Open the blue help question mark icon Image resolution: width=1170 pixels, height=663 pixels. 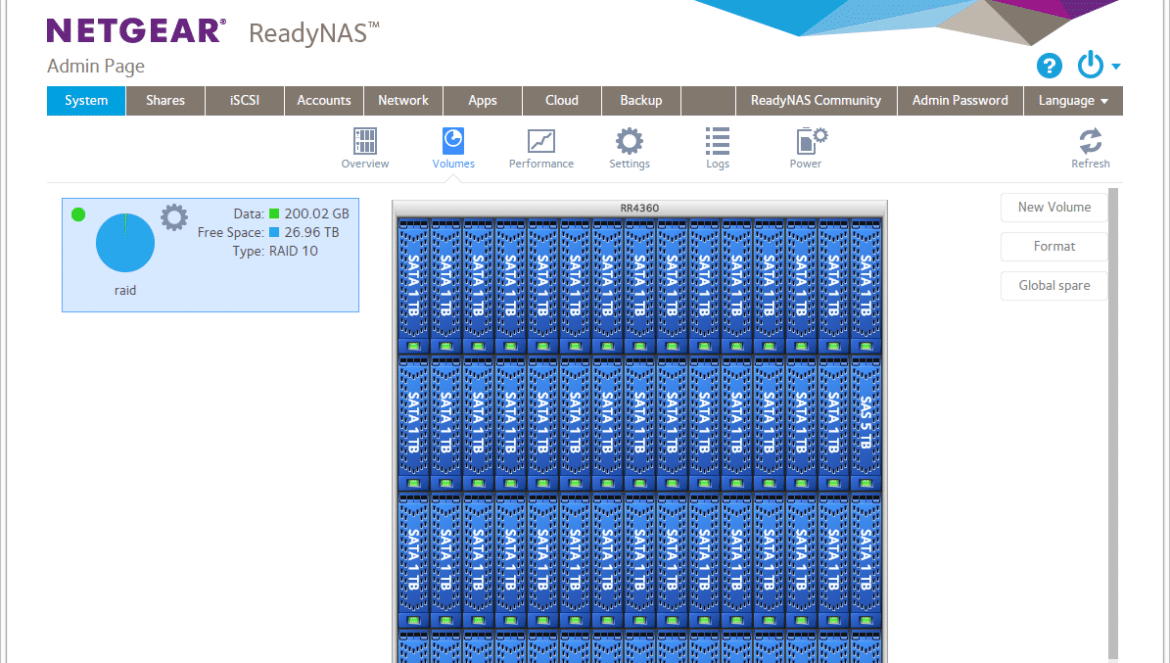(1049, 66)
